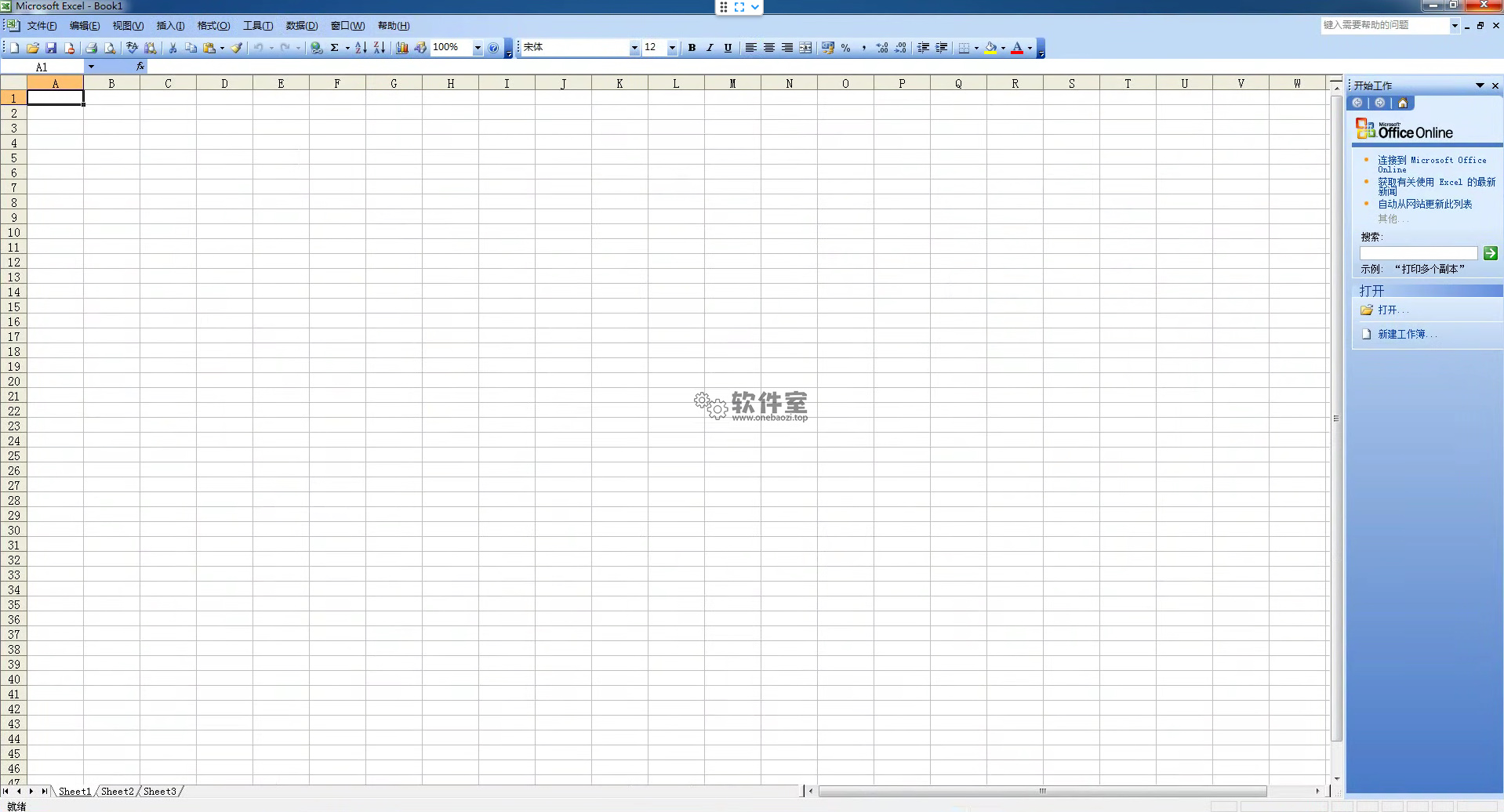Sort descending Z to A
Viewport: 1504px width, 812px height.
pos(380,48)
